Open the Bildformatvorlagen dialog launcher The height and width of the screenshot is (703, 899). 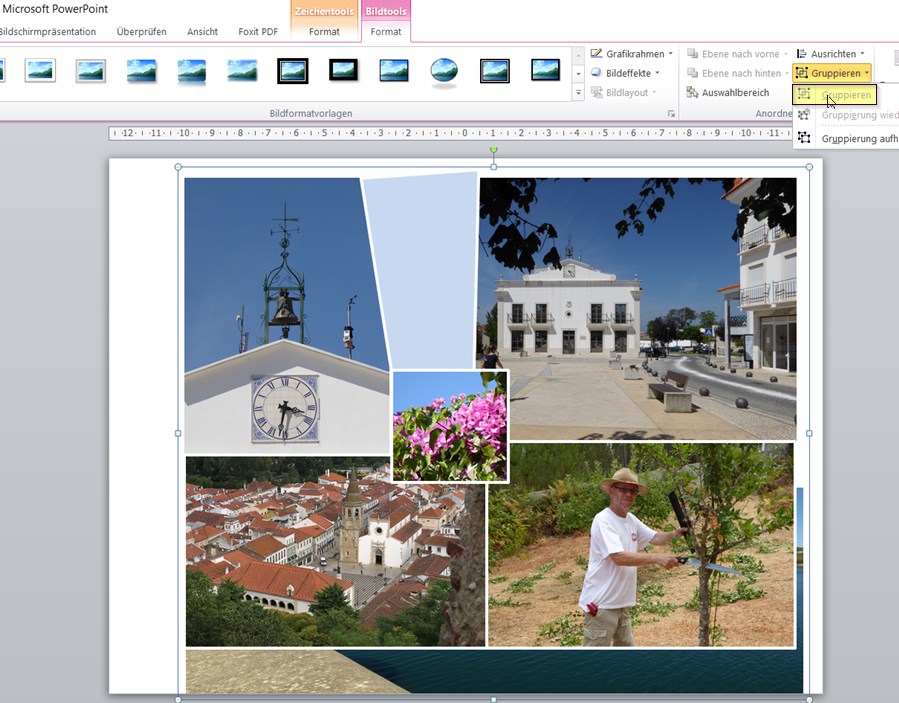(671, 114)
